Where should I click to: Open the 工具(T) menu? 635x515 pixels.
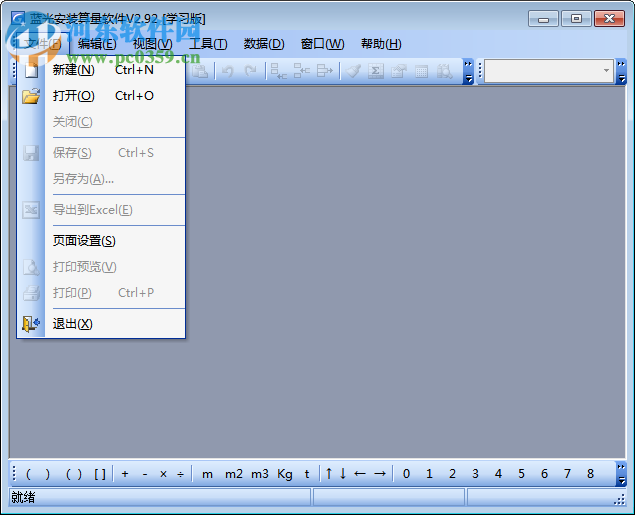[x=208, y=44]
